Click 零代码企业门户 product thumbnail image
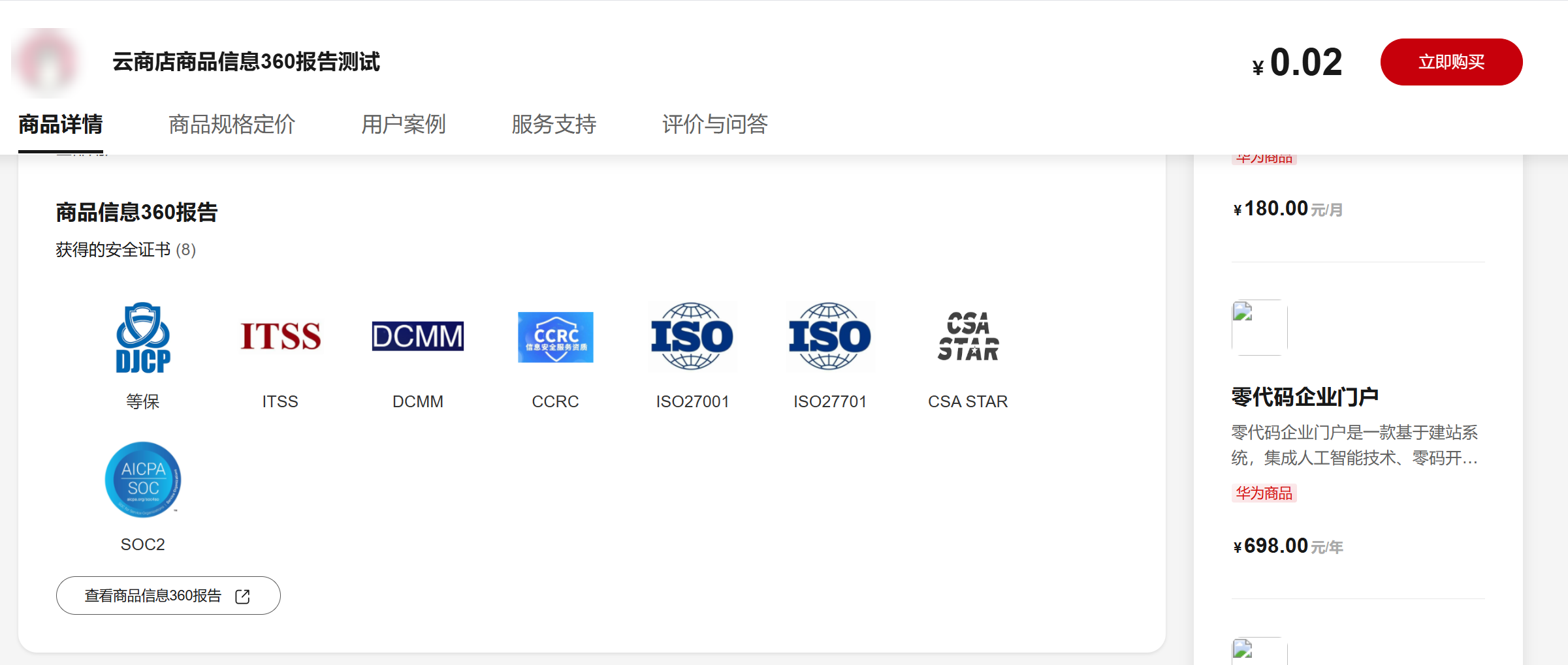 pos(1260,328)
